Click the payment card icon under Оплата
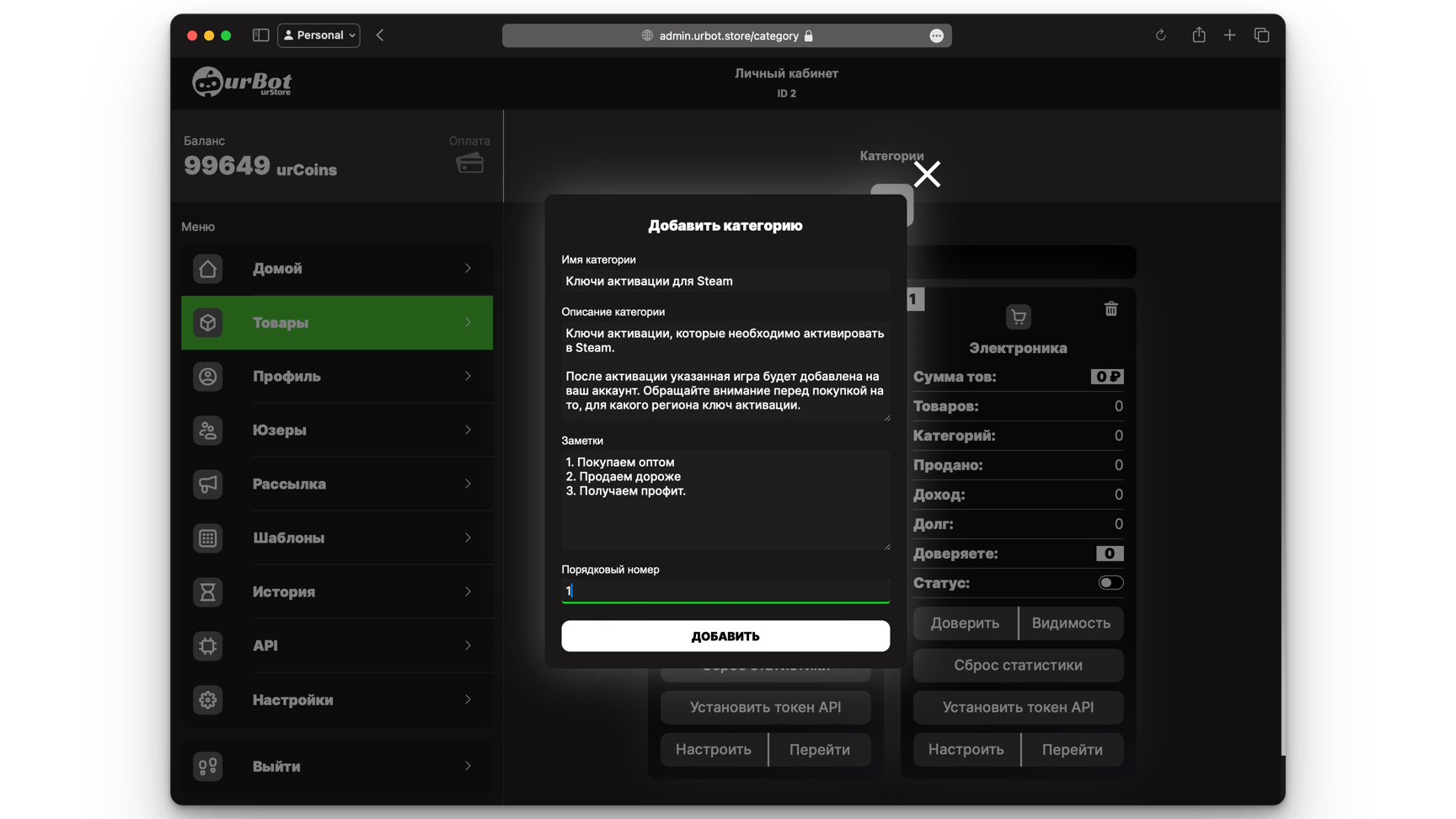This screenshot has height=819, width=1456. 469,163
